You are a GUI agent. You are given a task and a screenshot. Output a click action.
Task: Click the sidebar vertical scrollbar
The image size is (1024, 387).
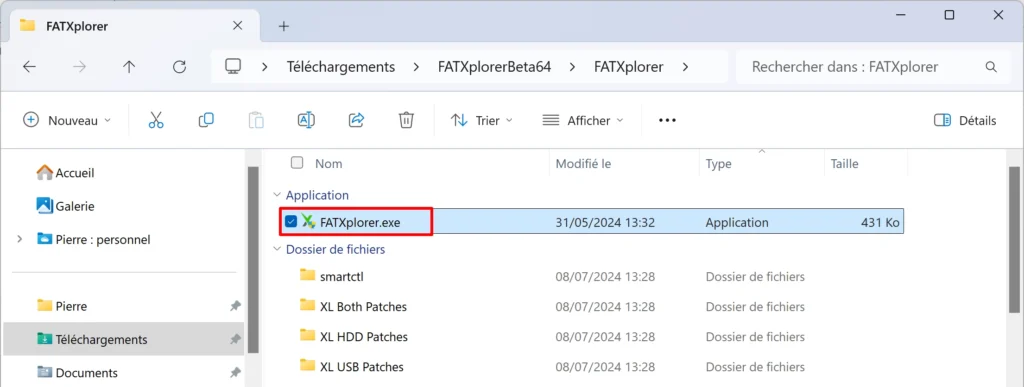[253, 259]
